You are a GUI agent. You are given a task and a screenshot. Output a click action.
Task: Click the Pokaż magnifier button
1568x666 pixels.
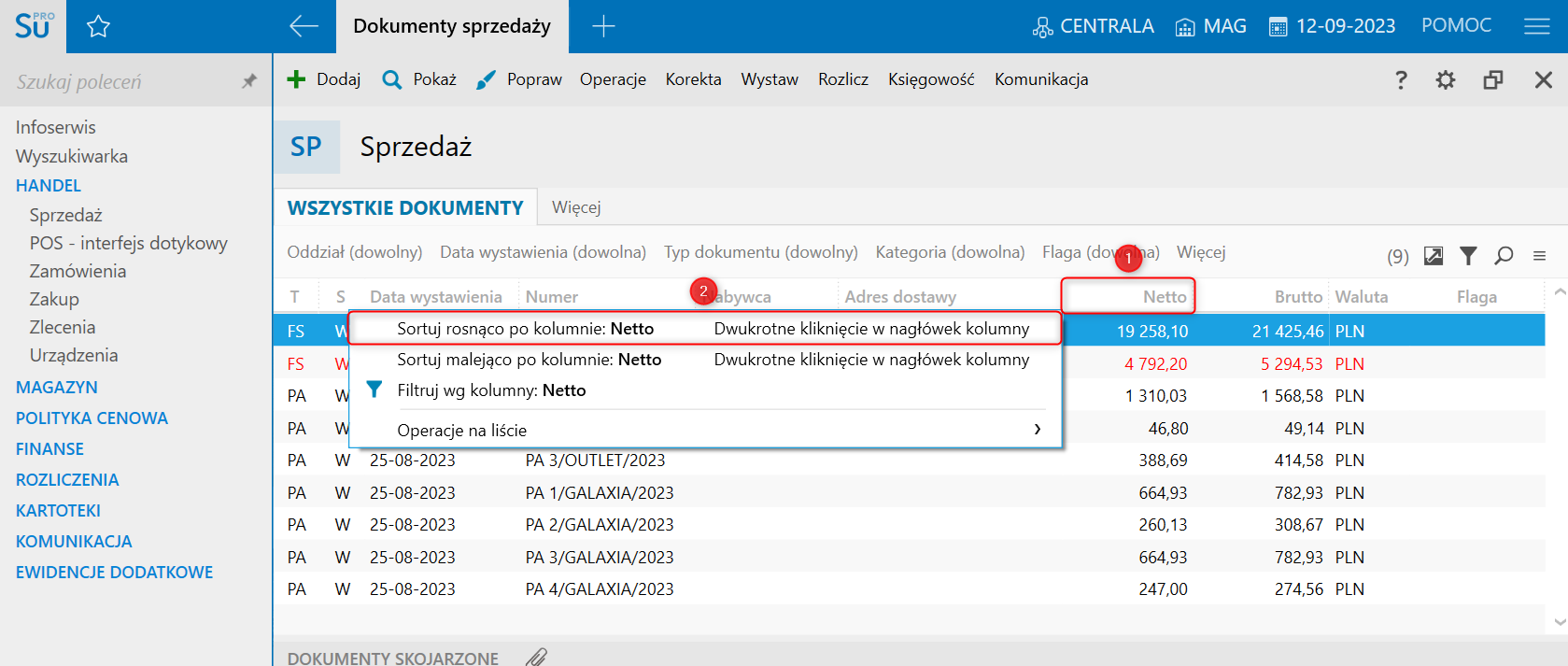(x=419, y=79)
